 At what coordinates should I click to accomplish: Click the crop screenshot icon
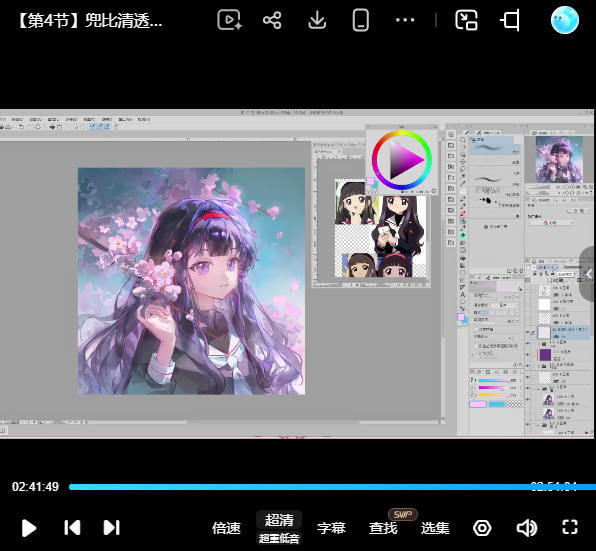[510, 20]
